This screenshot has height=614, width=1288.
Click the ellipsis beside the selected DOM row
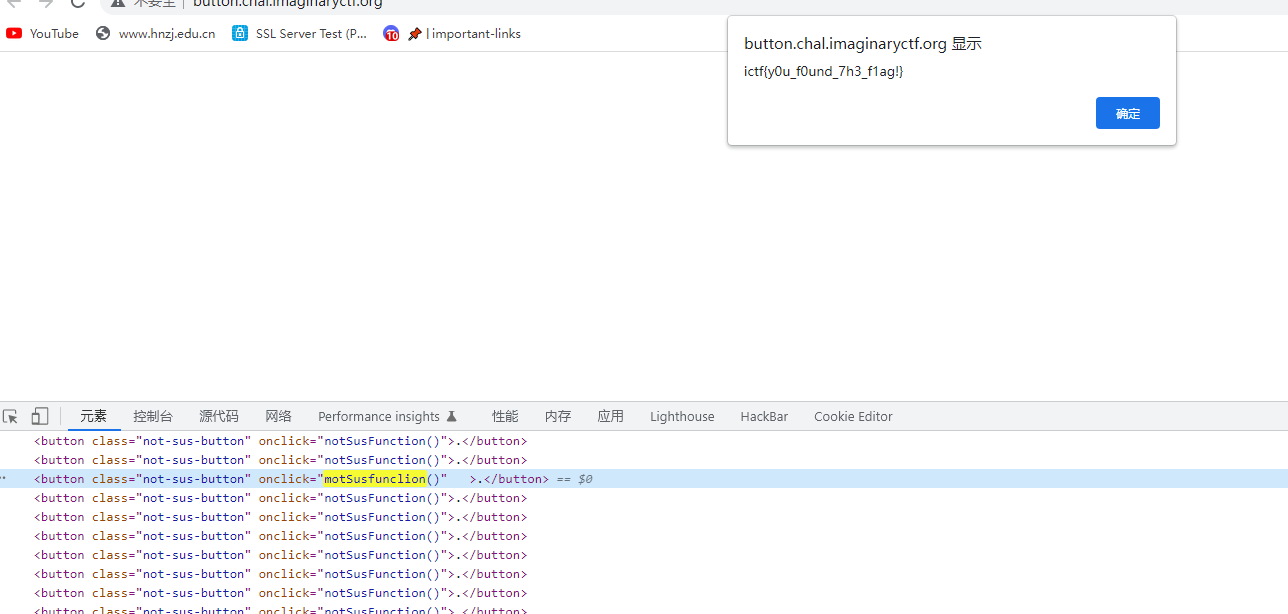pyautogui.click(x=3, y=479)
